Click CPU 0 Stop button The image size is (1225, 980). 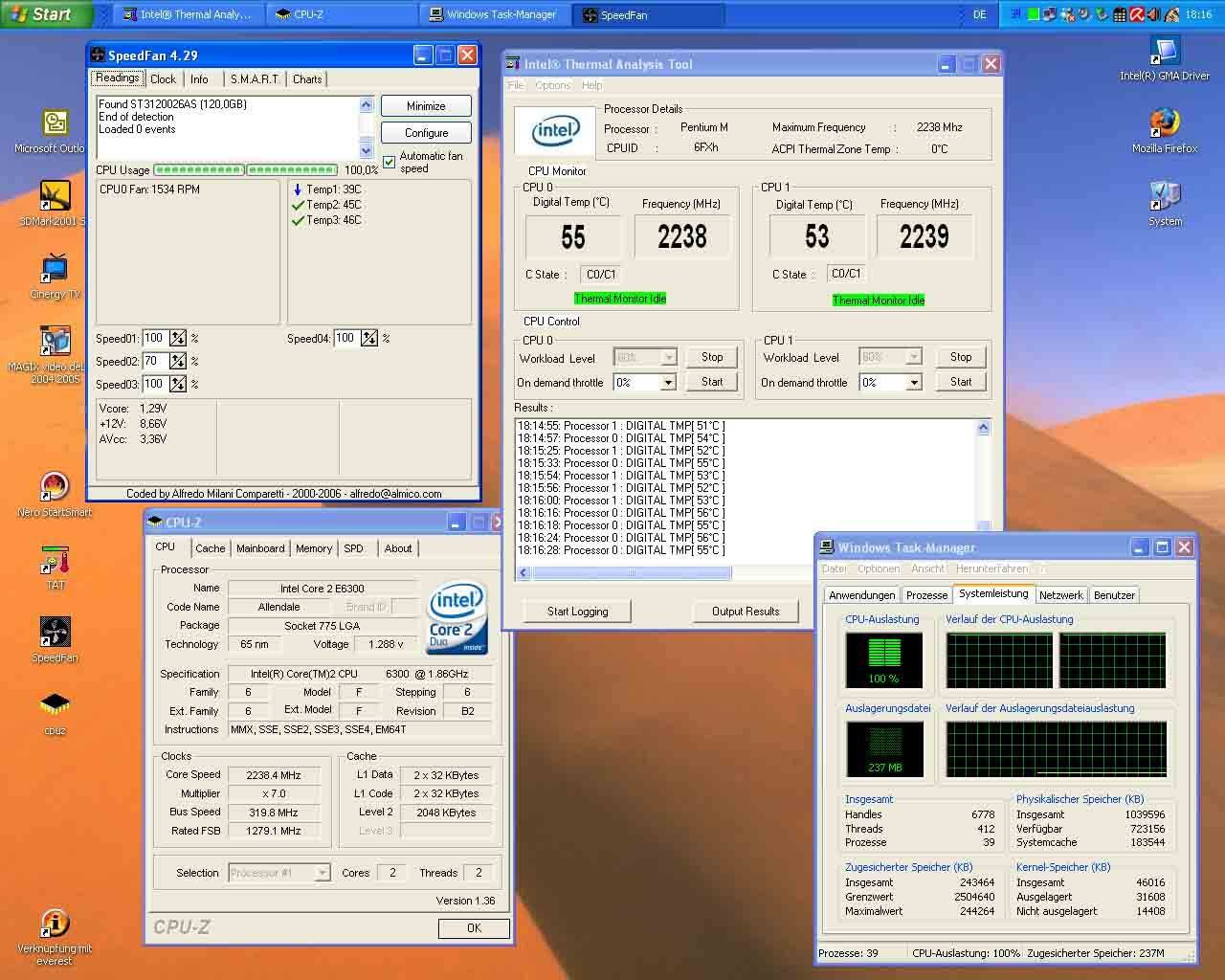[x=712, y=357]
